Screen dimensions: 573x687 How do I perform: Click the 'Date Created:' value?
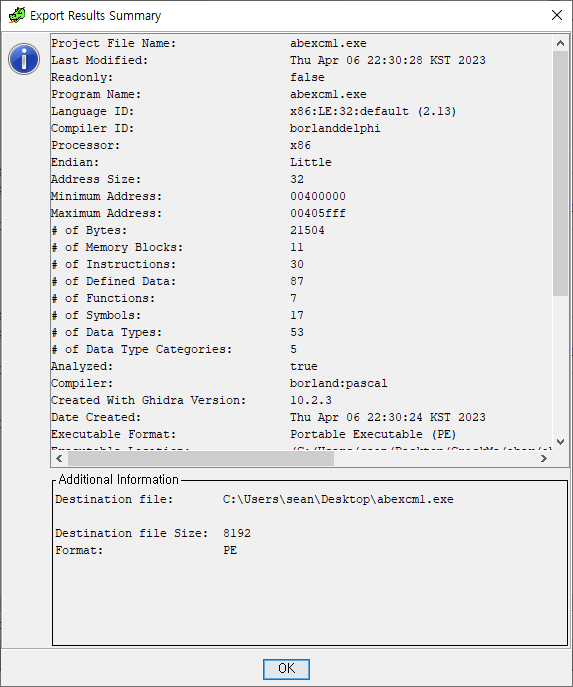[388, 418]
